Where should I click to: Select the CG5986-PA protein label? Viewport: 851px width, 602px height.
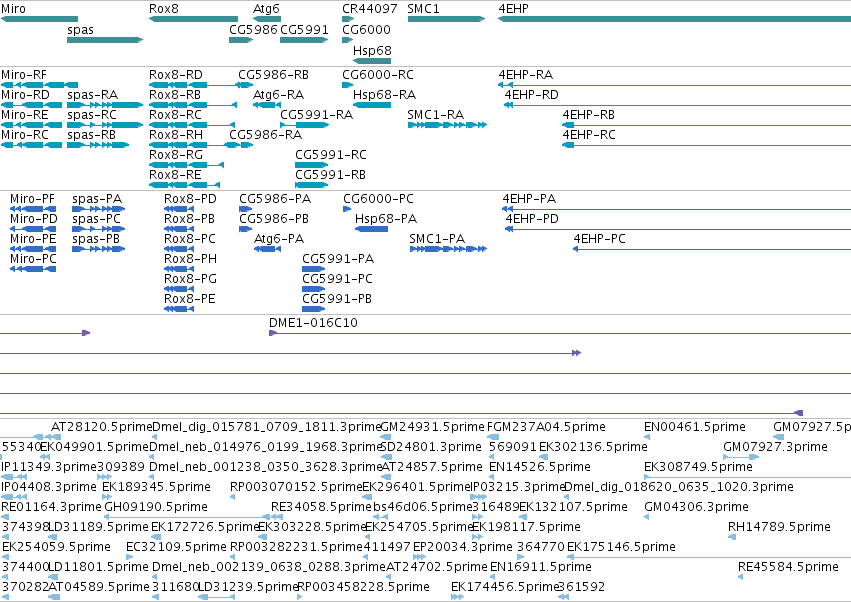click(x=275, y=199)
